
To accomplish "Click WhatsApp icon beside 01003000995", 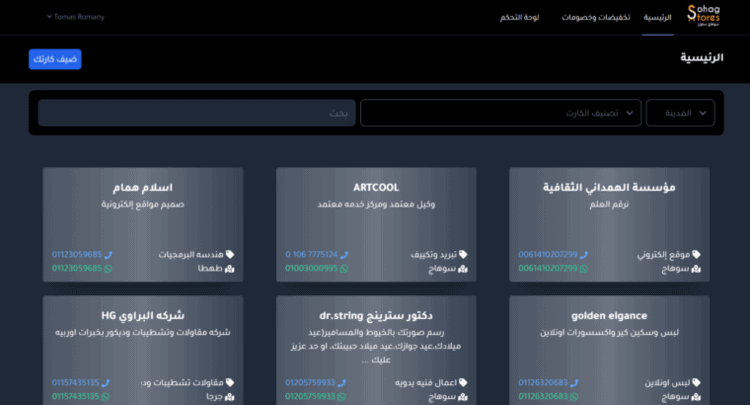I will tap(344, 269).
